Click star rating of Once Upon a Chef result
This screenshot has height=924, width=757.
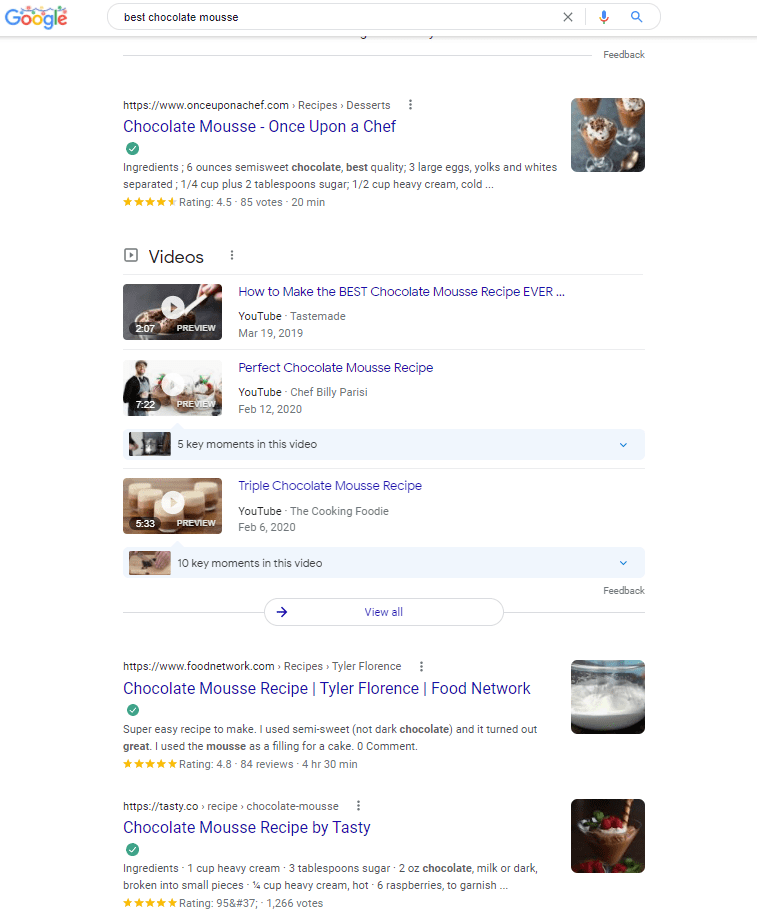(x=150, y=202)
